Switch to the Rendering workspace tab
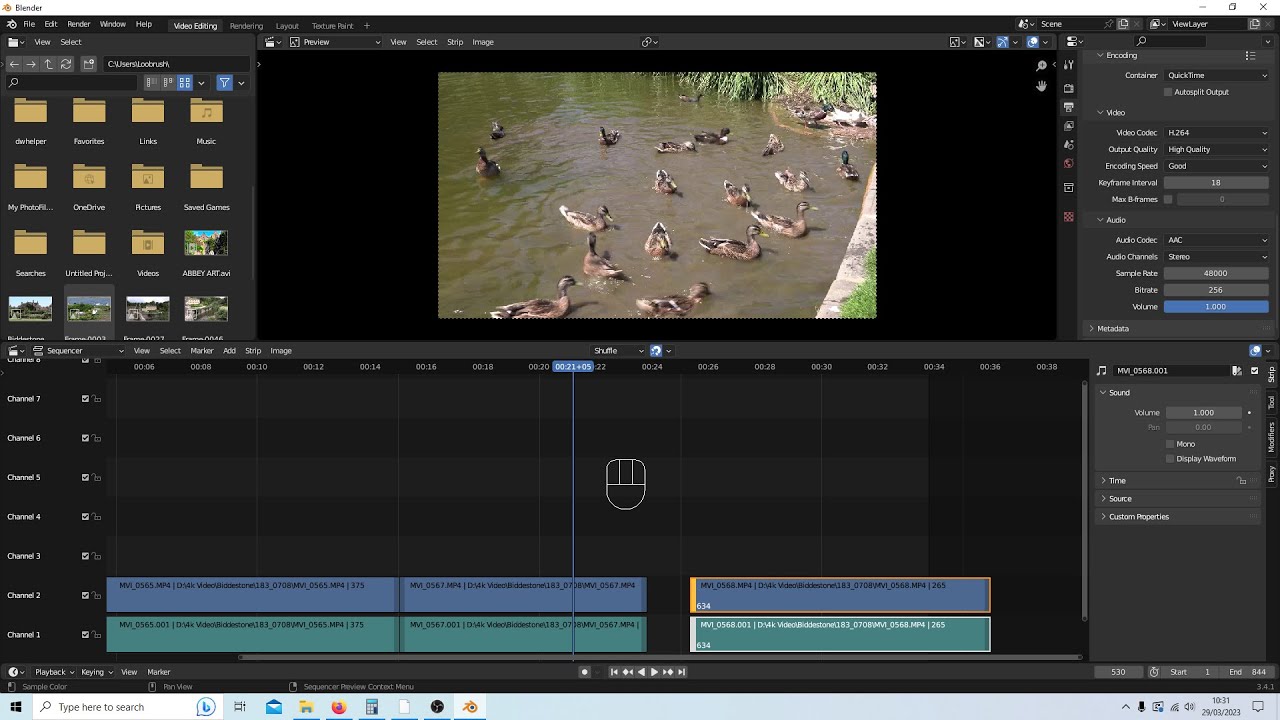The height and width of the screenshot is (720, 1280). (246, 26)
